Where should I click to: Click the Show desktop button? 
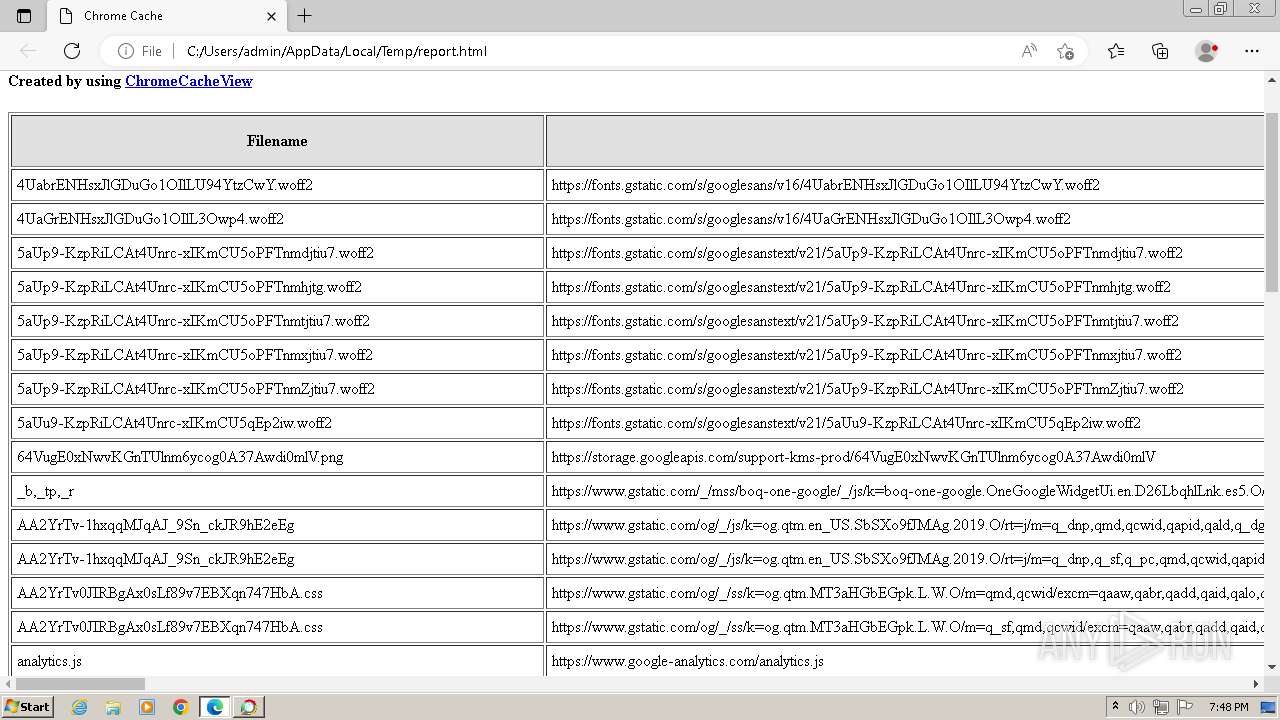(x=1270, y=707)
